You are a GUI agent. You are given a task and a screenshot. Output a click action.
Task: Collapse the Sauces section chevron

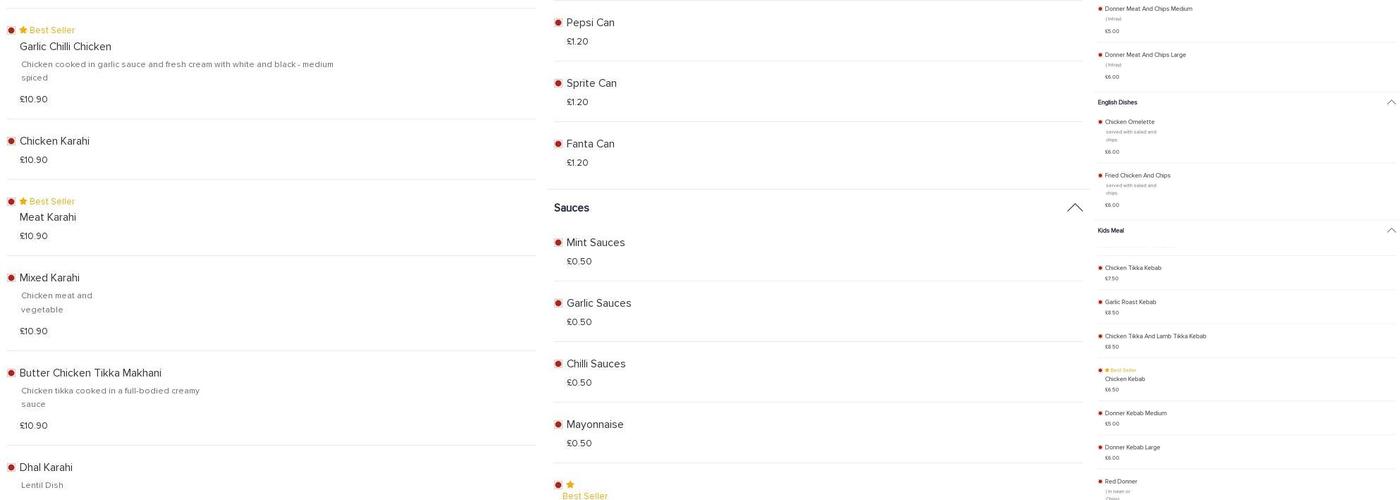coord(1074,208)
